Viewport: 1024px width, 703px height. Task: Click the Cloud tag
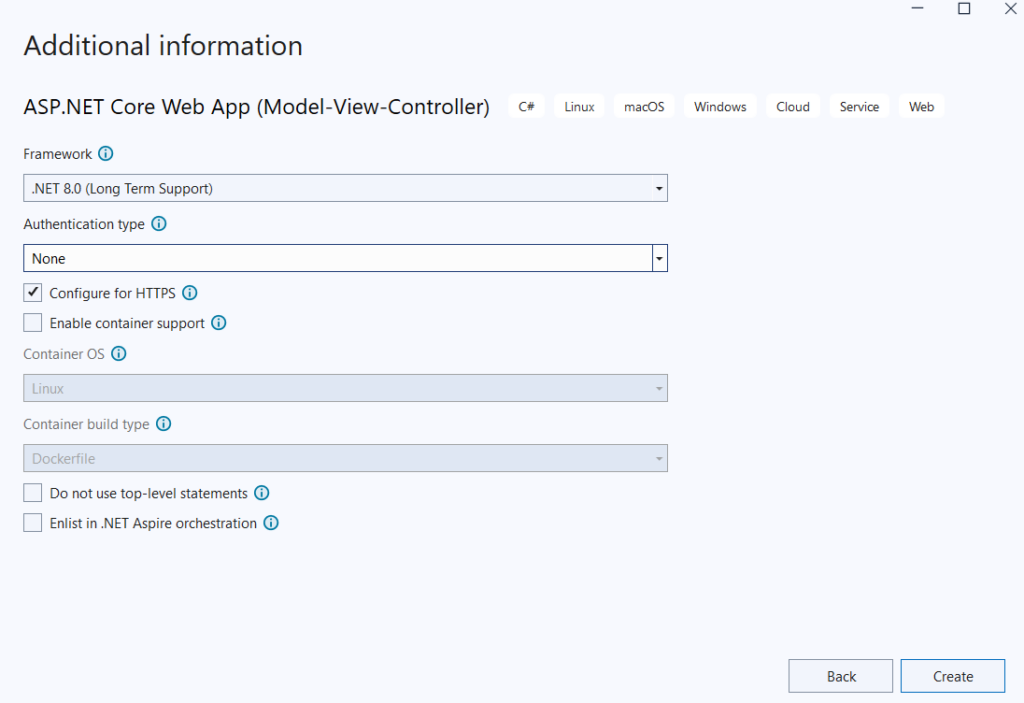pyautogui.click(x=793, y=106)
